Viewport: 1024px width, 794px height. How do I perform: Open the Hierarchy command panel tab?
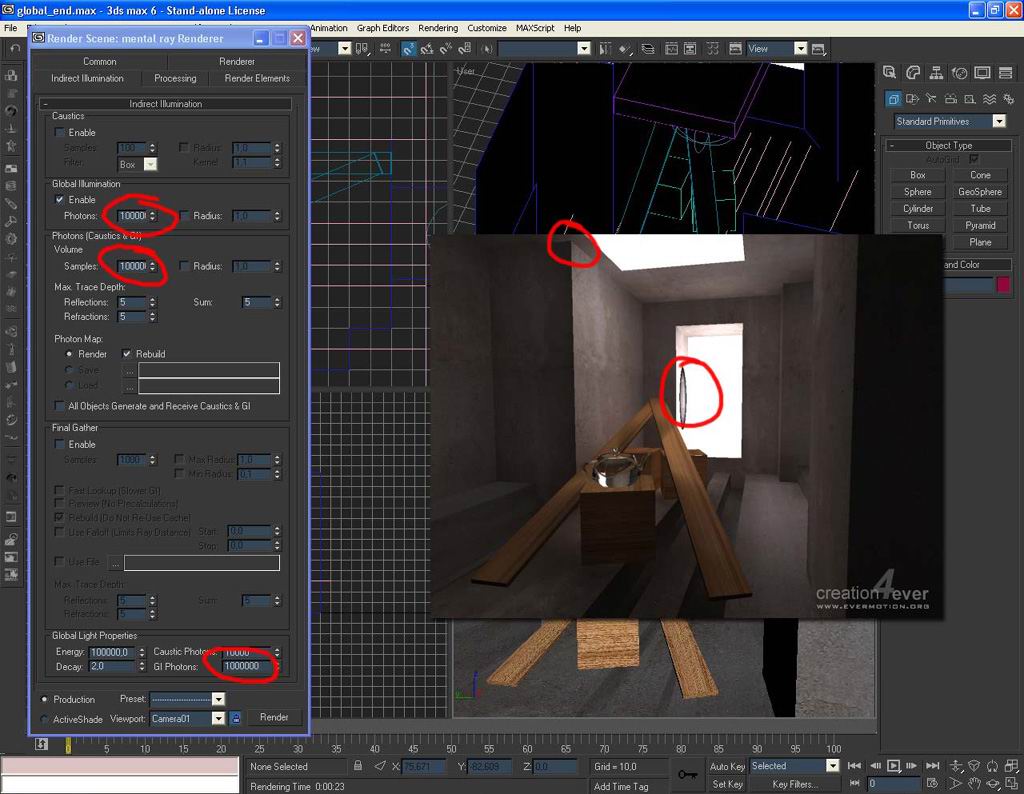click(936, 73)
